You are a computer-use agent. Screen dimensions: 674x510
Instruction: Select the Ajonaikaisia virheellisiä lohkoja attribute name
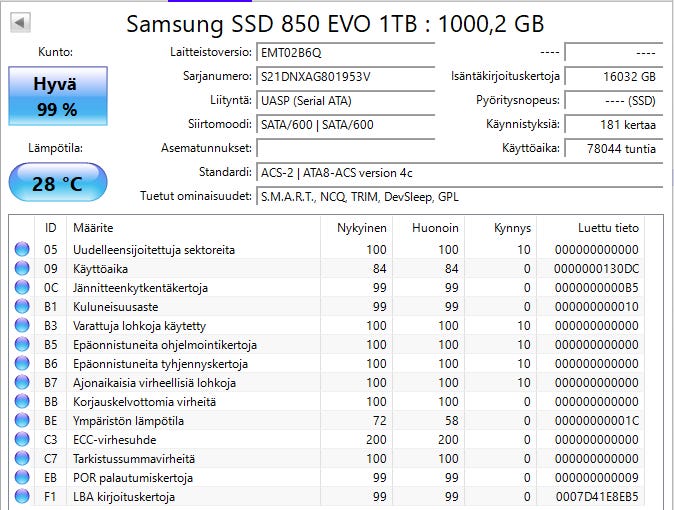coord(154,383)
